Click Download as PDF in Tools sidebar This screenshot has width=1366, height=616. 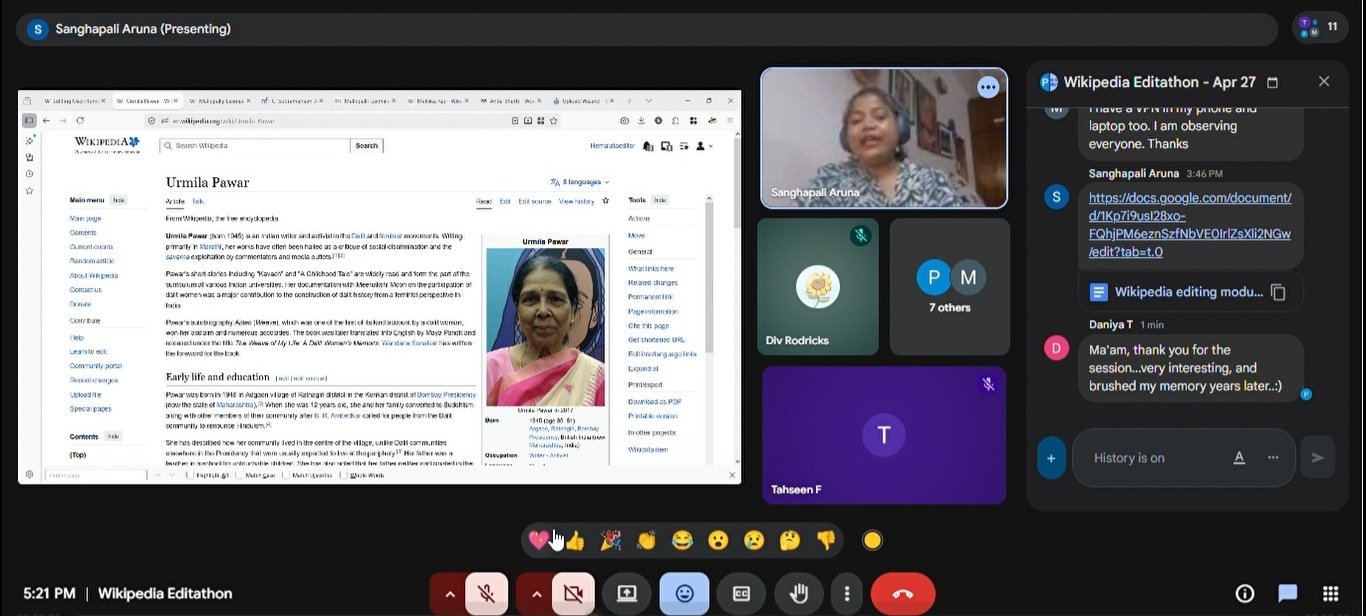pos(654,401)
